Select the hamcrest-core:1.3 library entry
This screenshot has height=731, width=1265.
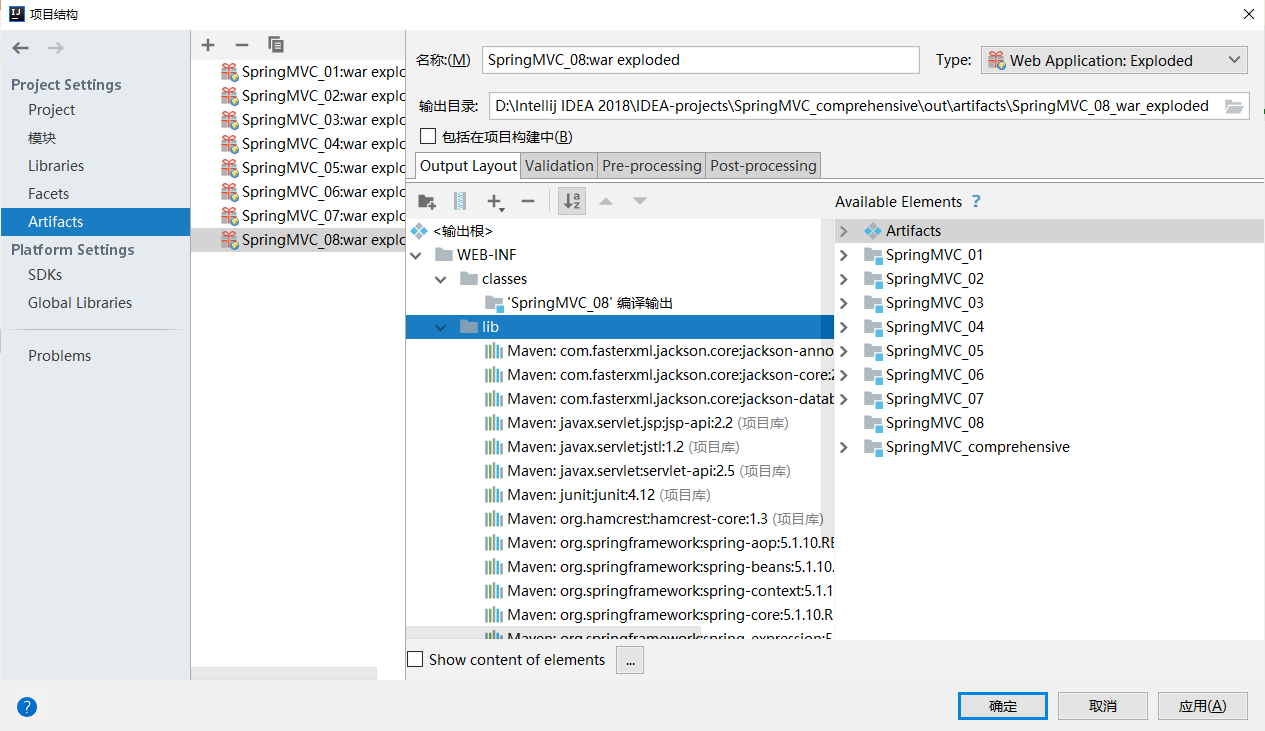pyautogui.click(x=665, y=519)
